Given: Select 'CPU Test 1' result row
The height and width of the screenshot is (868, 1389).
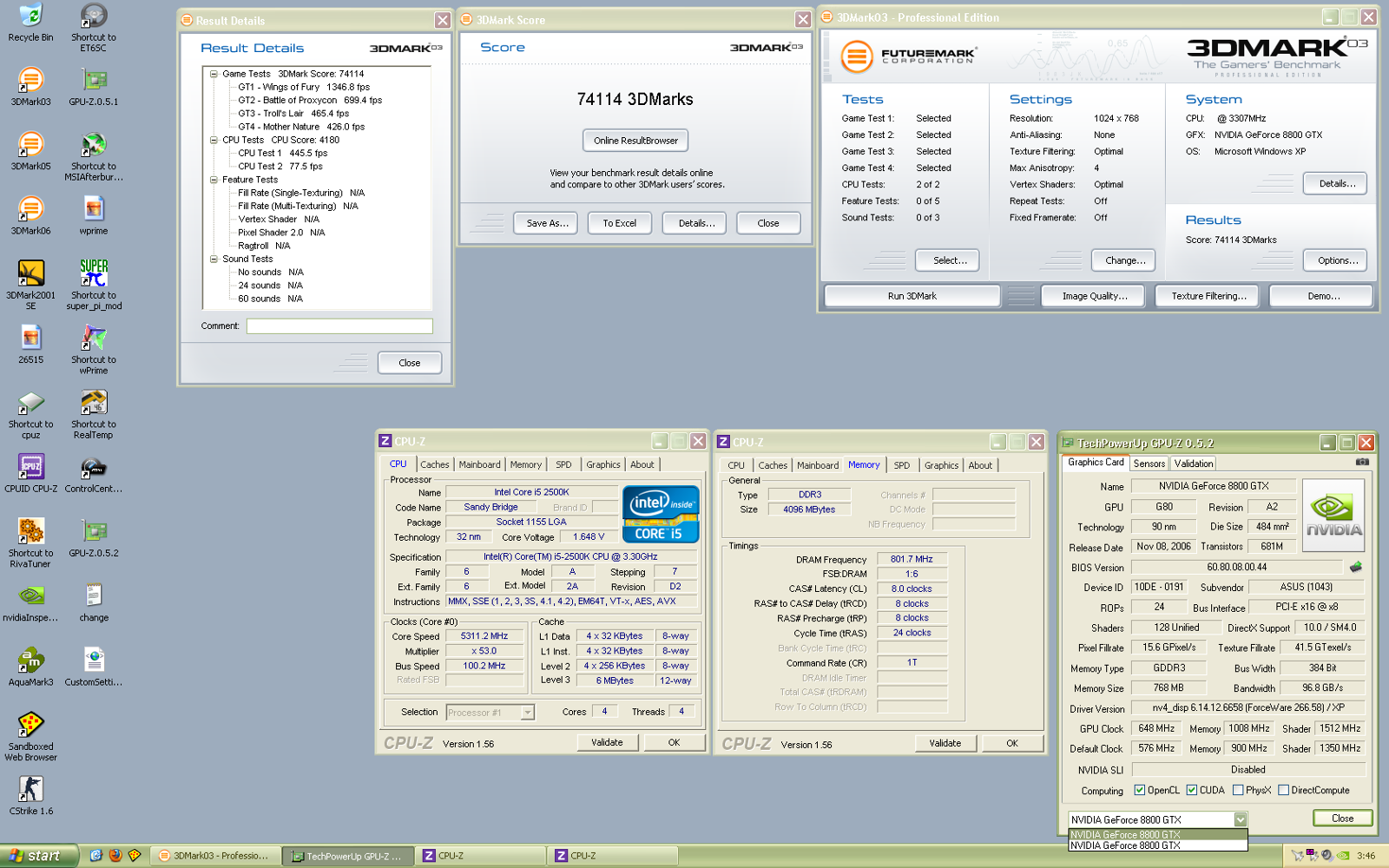Looking at the screenshot, I should pyautogui.click(x=283, y=153).
